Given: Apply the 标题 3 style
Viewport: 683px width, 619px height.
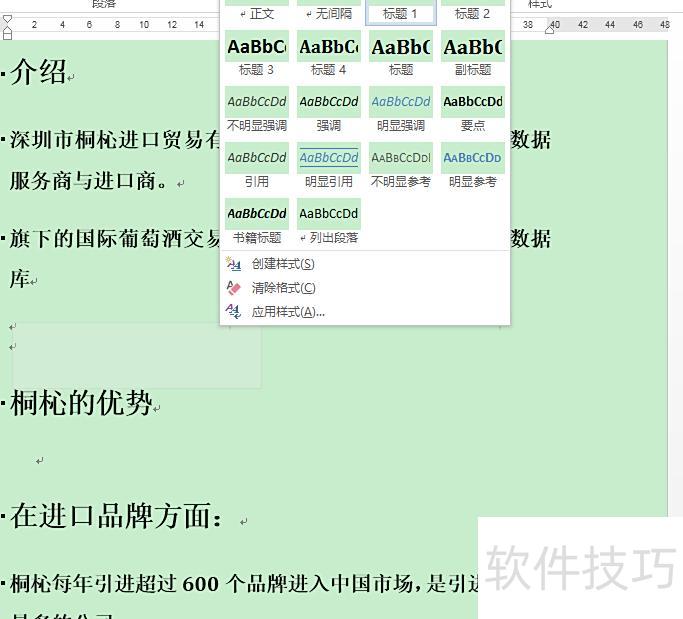Looking at the screenshot, I should [x=257, y=54].
